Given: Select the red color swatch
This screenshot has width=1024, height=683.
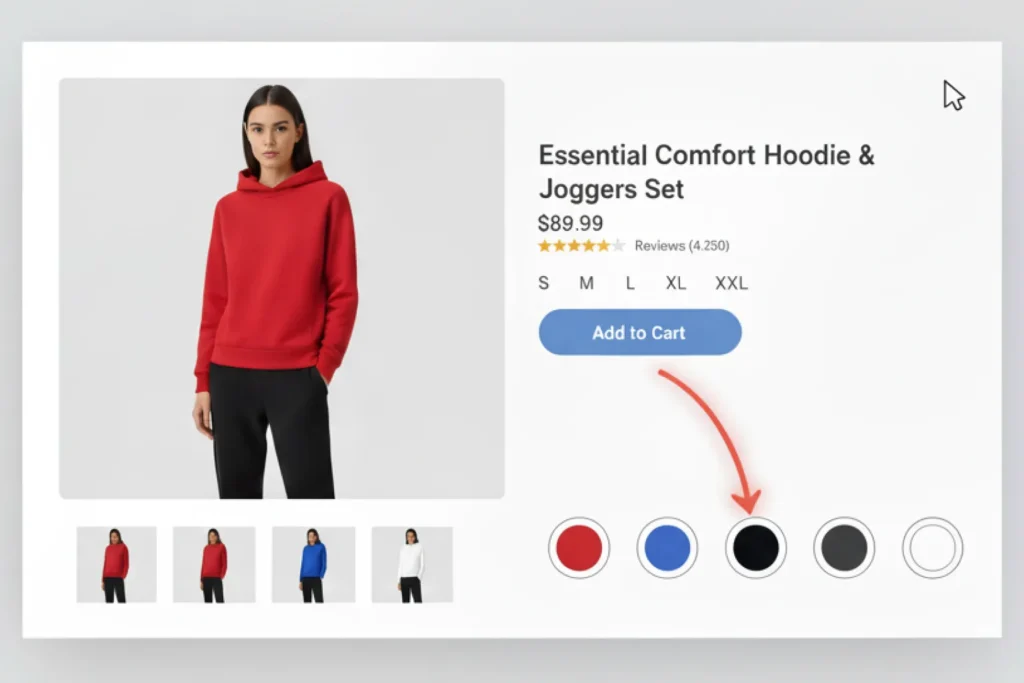Looking at the screenshot, I should coord(579,548).
